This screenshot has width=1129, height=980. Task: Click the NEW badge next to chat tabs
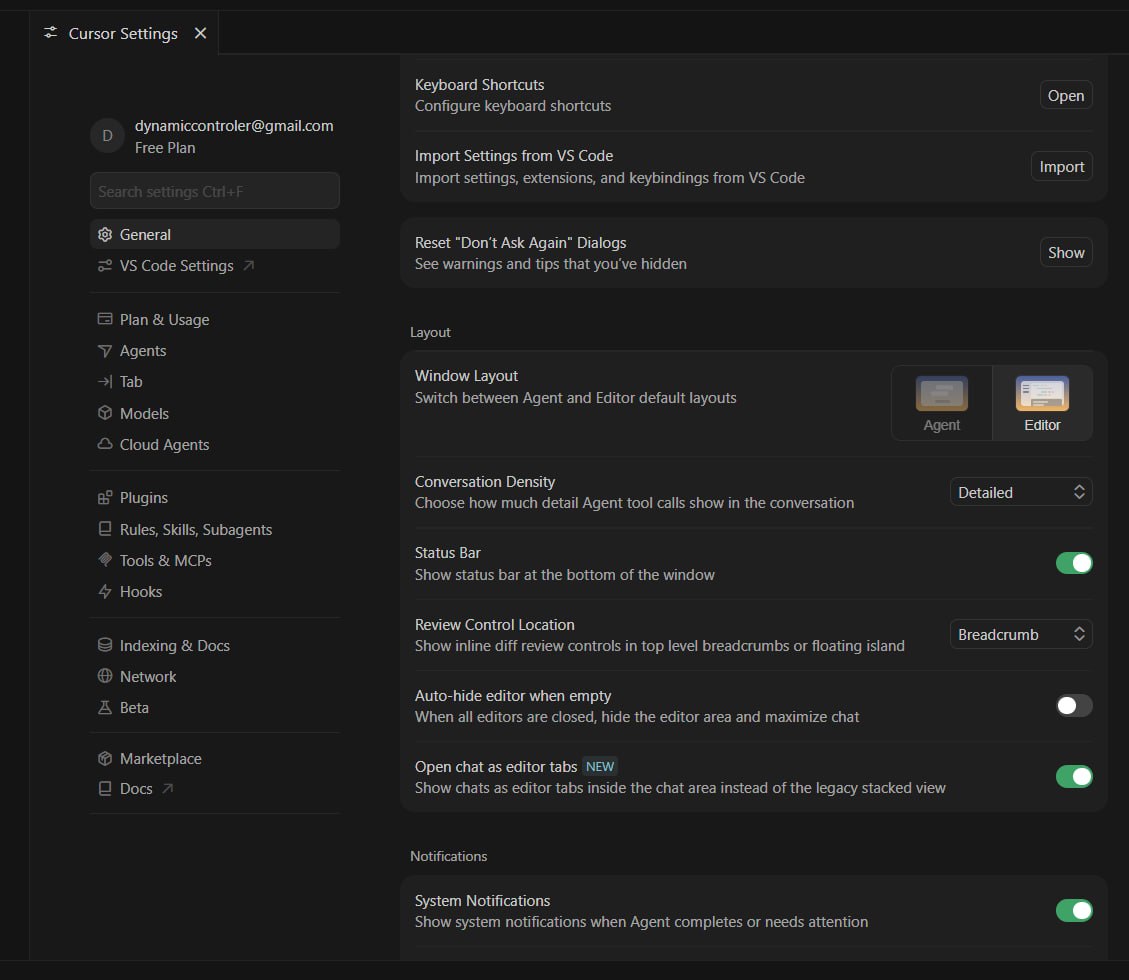tap(600, 766)
